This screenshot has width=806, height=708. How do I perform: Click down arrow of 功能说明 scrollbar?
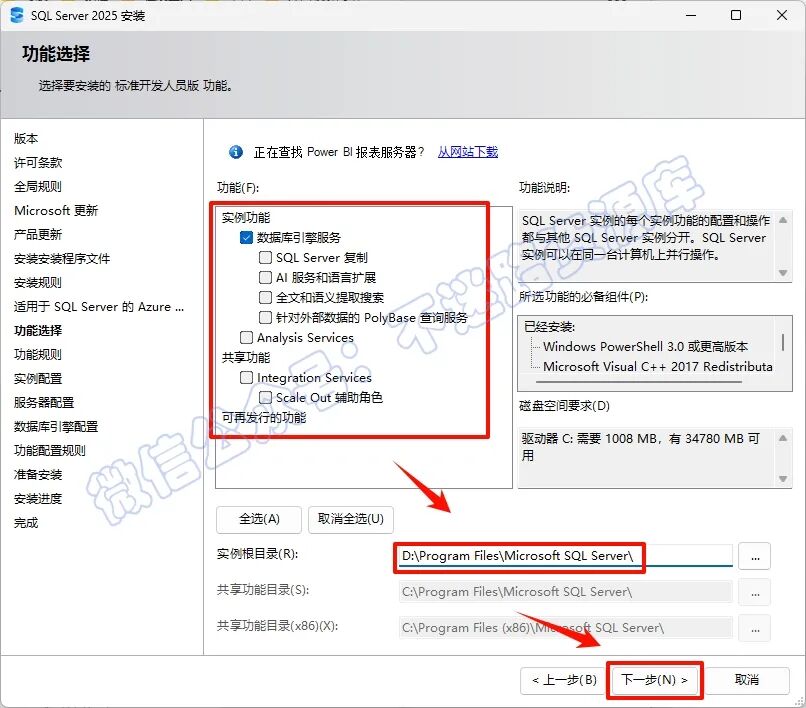(783, 273)
